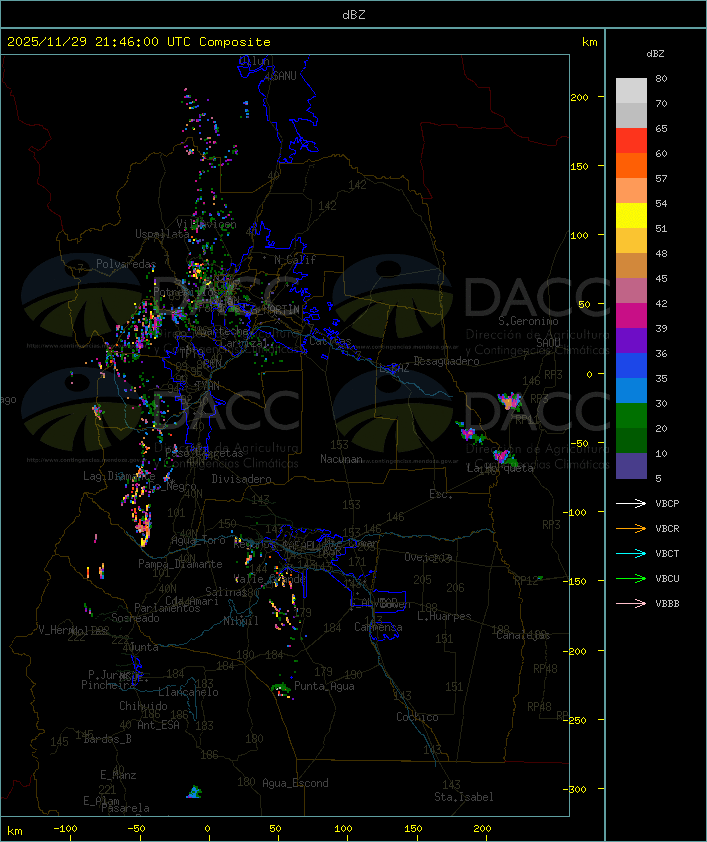Click the Chihuido map label
Image resolution: width=707 pixels, height=842 pixels.
click(143, 706)
